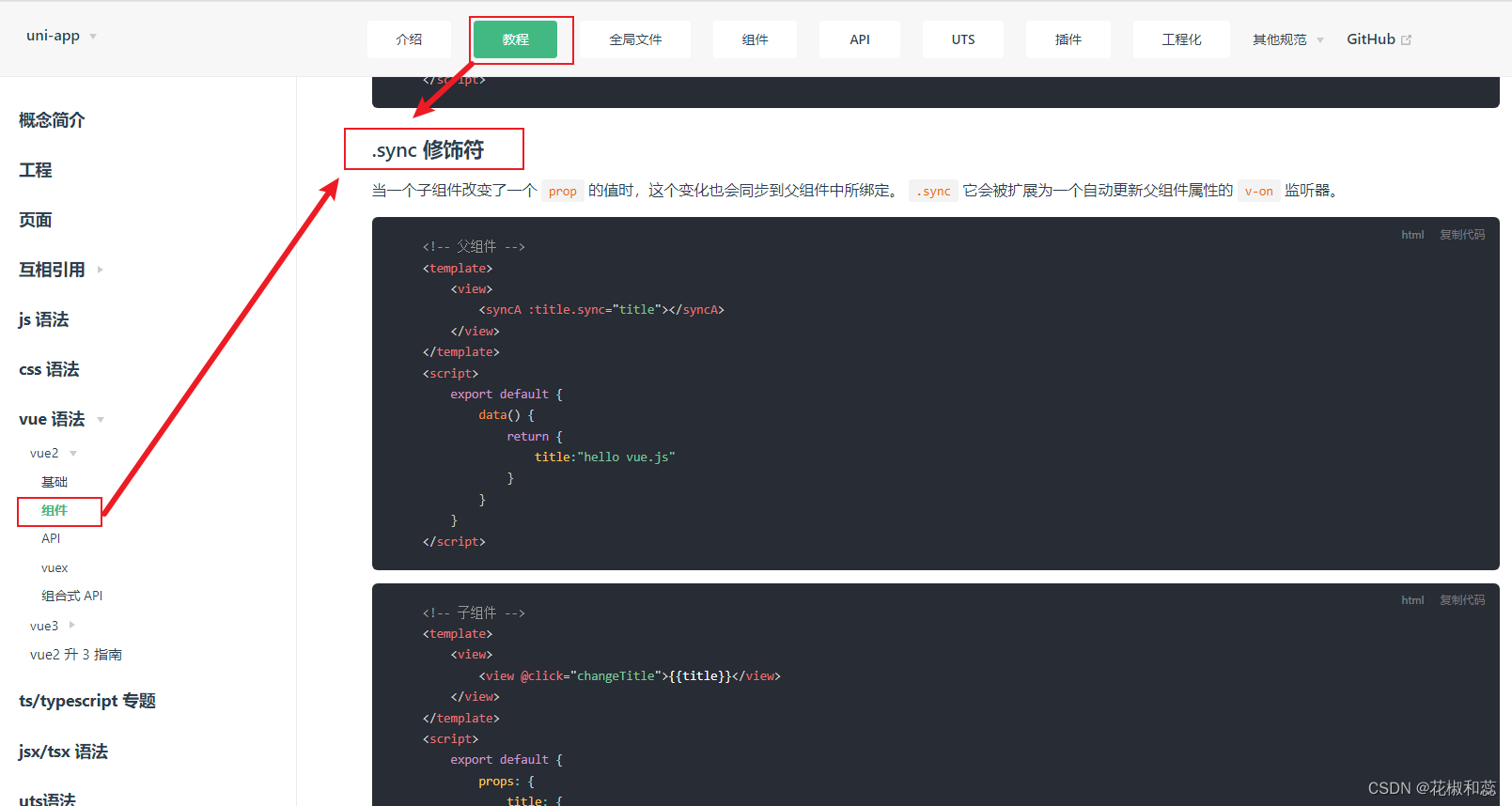Image resolution: width=1512 pixels, height=806 pixels.
Task: Open the 工程 sidebar section
Action: tap(36, 170)
